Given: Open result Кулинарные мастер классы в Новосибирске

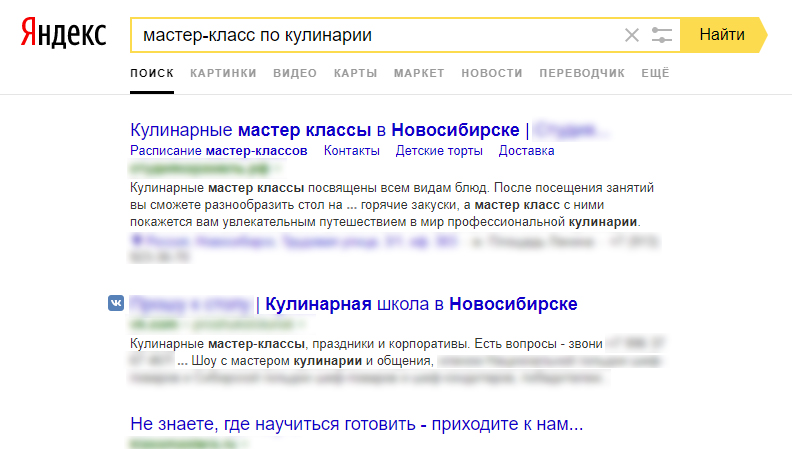Looking at the screenshot, I should [x=325, y=130].
